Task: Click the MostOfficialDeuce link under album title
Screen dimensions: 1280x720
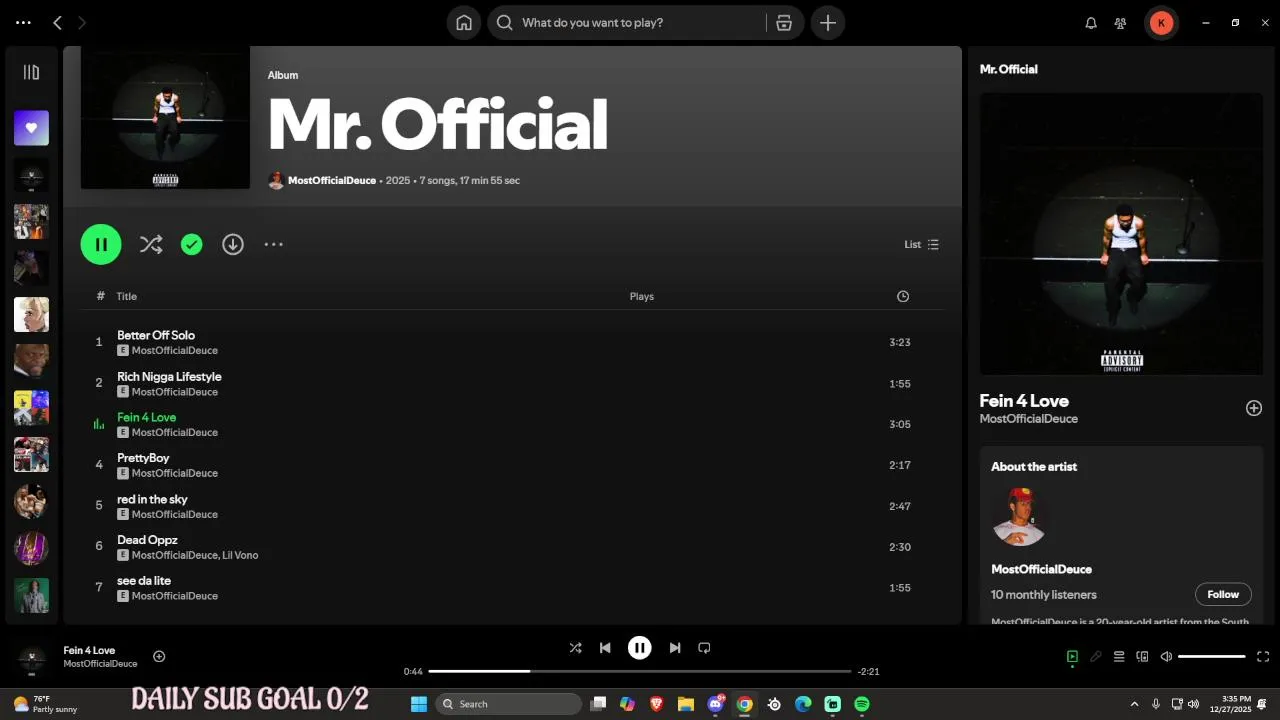Action: click(332, 181)
